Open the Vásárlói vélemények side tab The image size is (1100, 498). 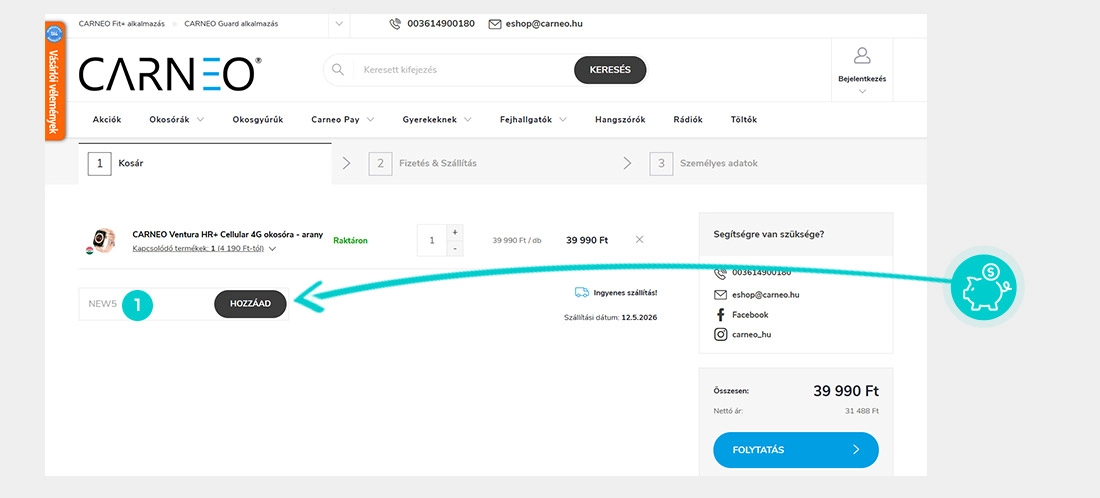55,81
